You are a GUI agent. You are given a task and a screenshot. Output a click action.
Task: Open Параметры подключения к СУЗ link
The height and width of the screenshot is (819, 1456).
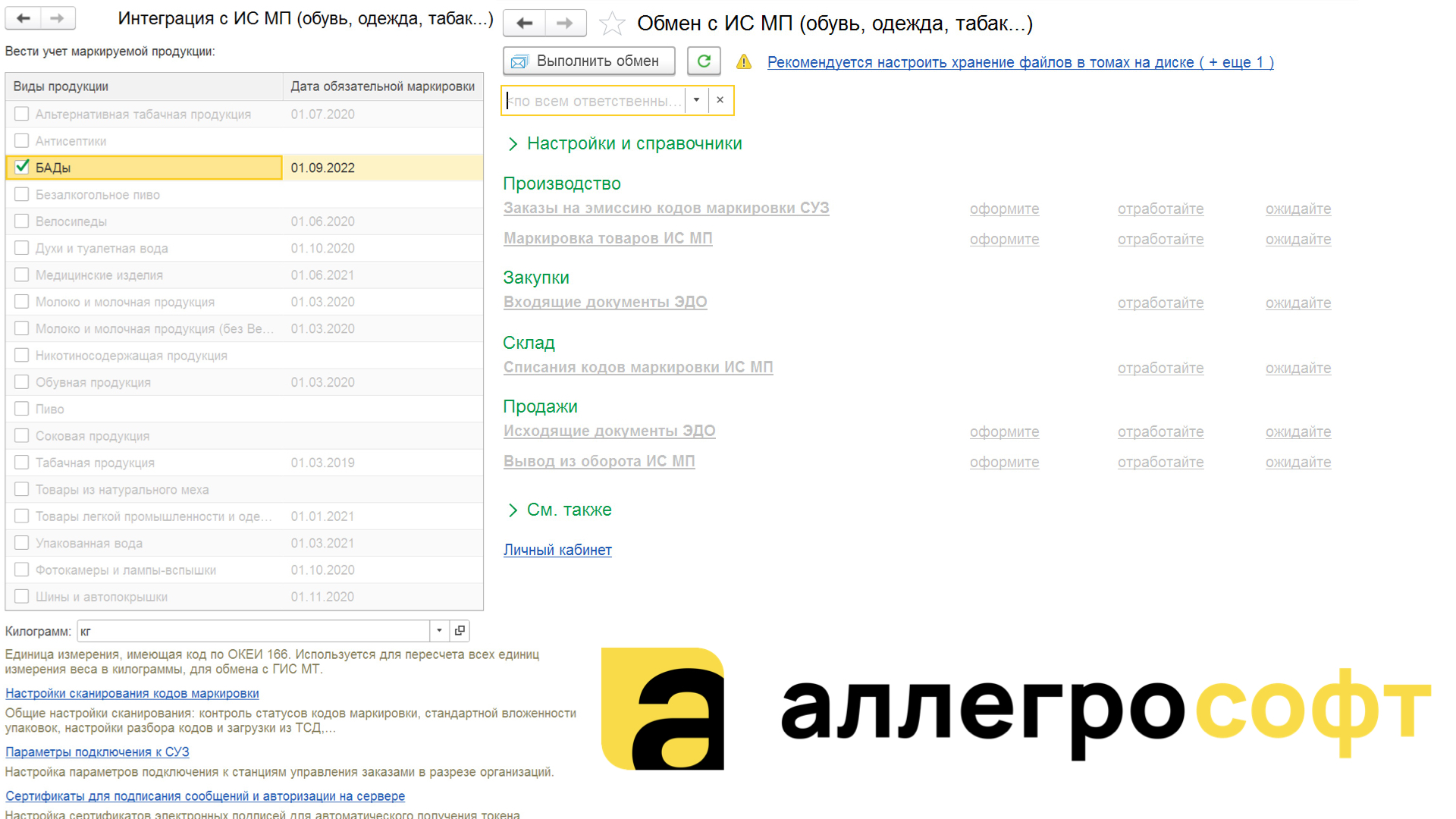pyautogui.click(x=97, y=752)
